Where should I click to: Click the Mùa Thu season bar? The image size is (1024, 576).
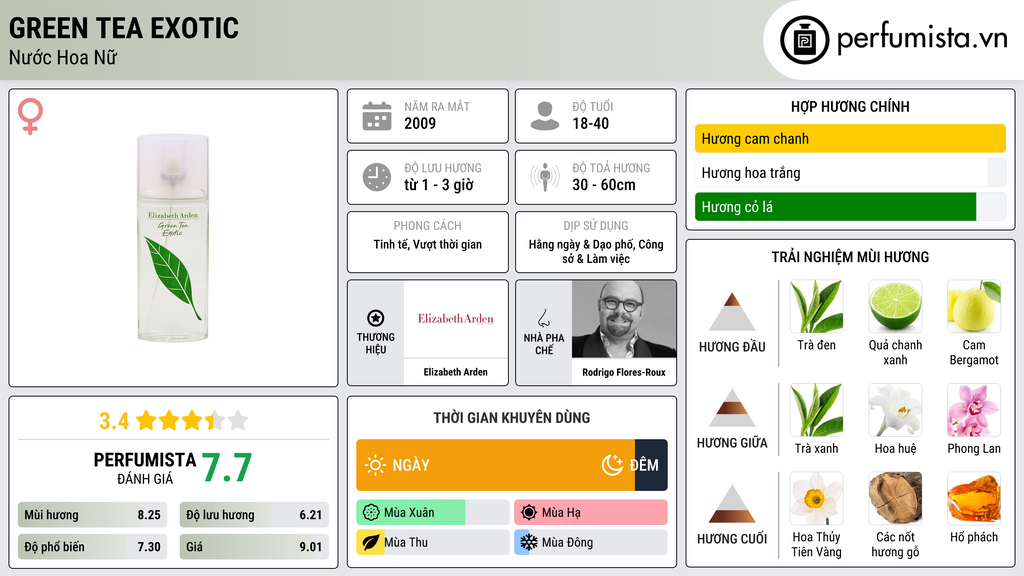tap(433, 543)
